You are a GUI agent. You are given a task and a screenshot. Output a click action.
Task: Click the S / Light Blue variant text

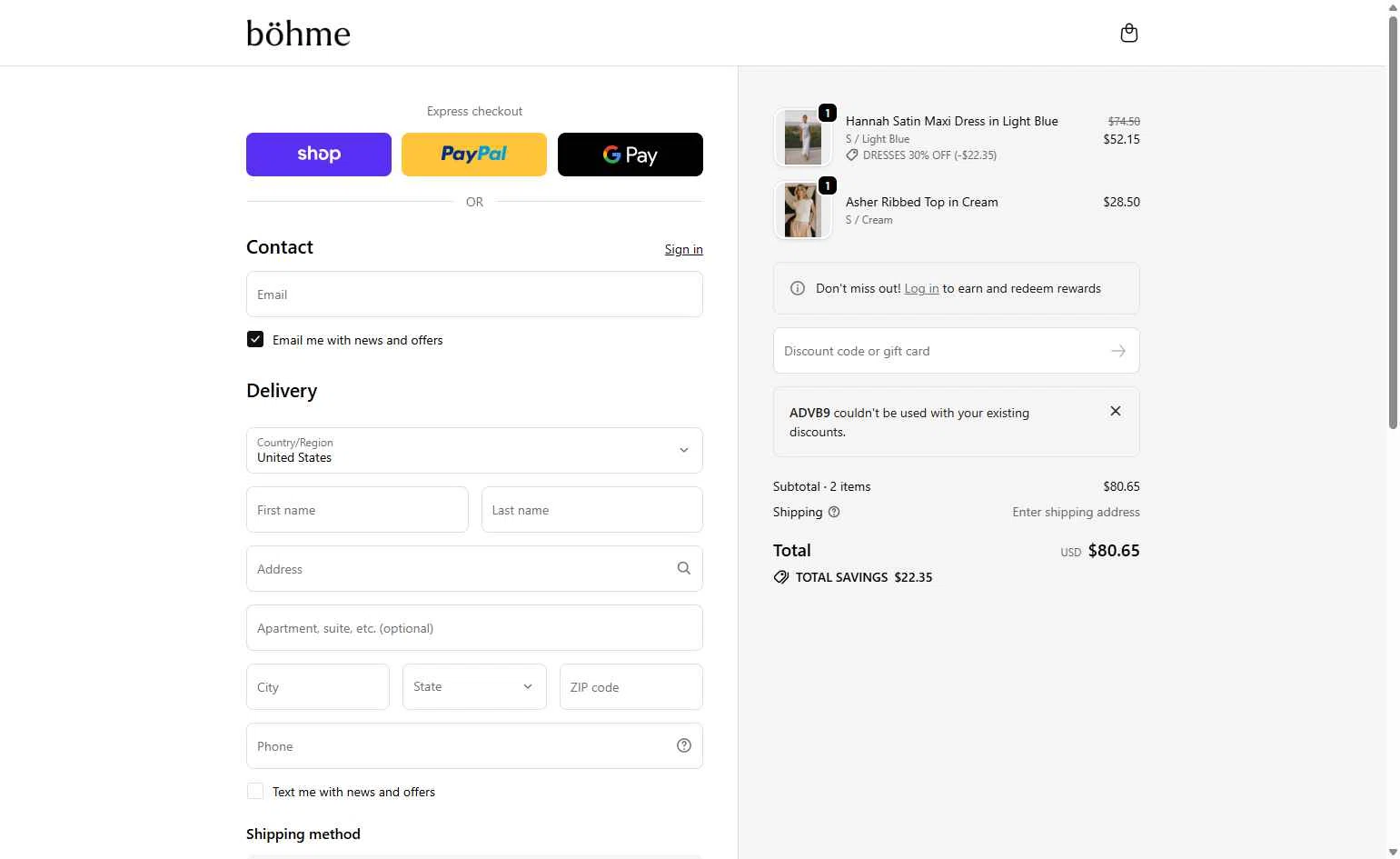[878, 139]
